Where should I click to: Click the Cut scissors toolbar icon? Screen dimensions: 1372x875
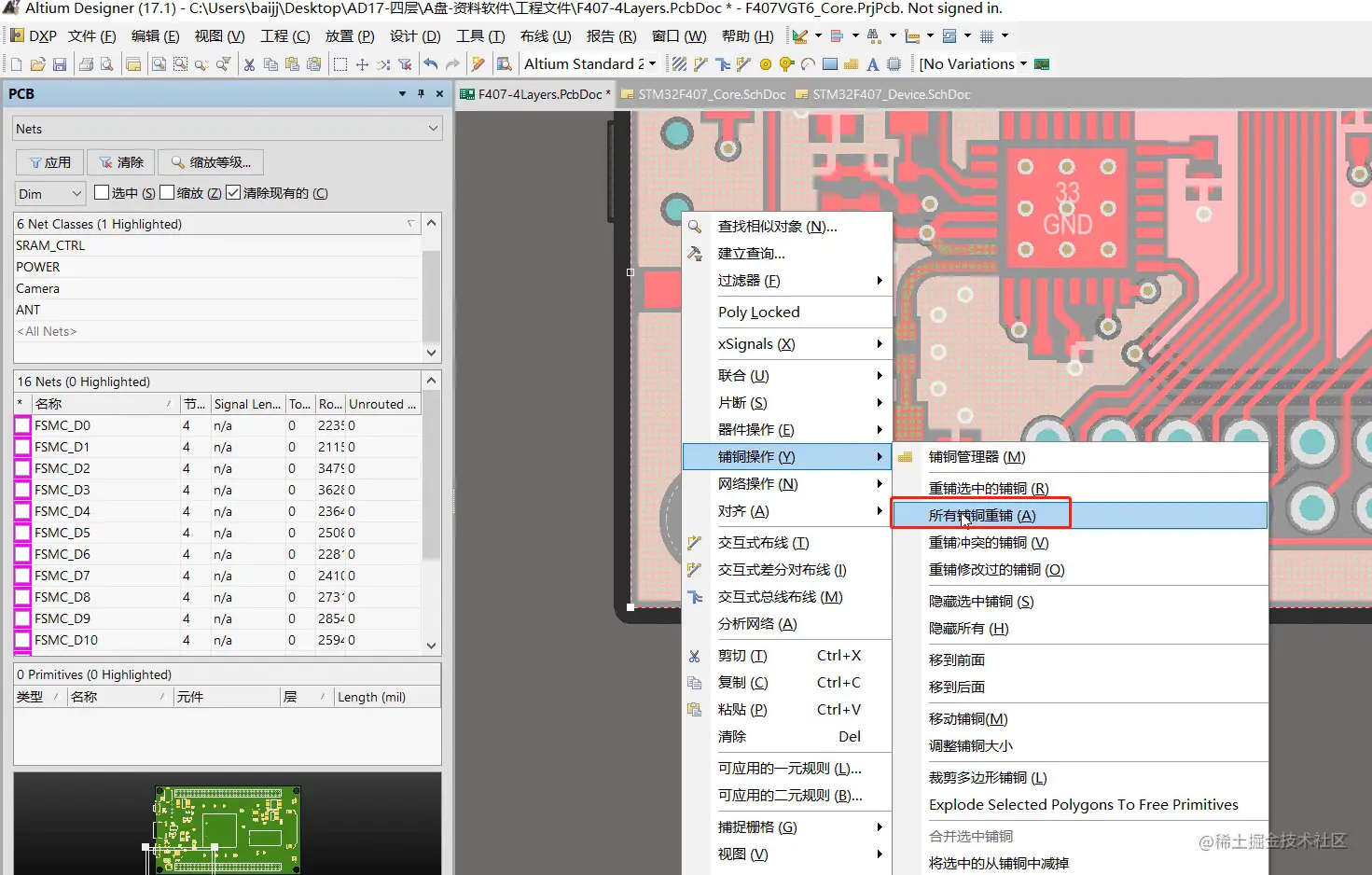pos(249,64)
